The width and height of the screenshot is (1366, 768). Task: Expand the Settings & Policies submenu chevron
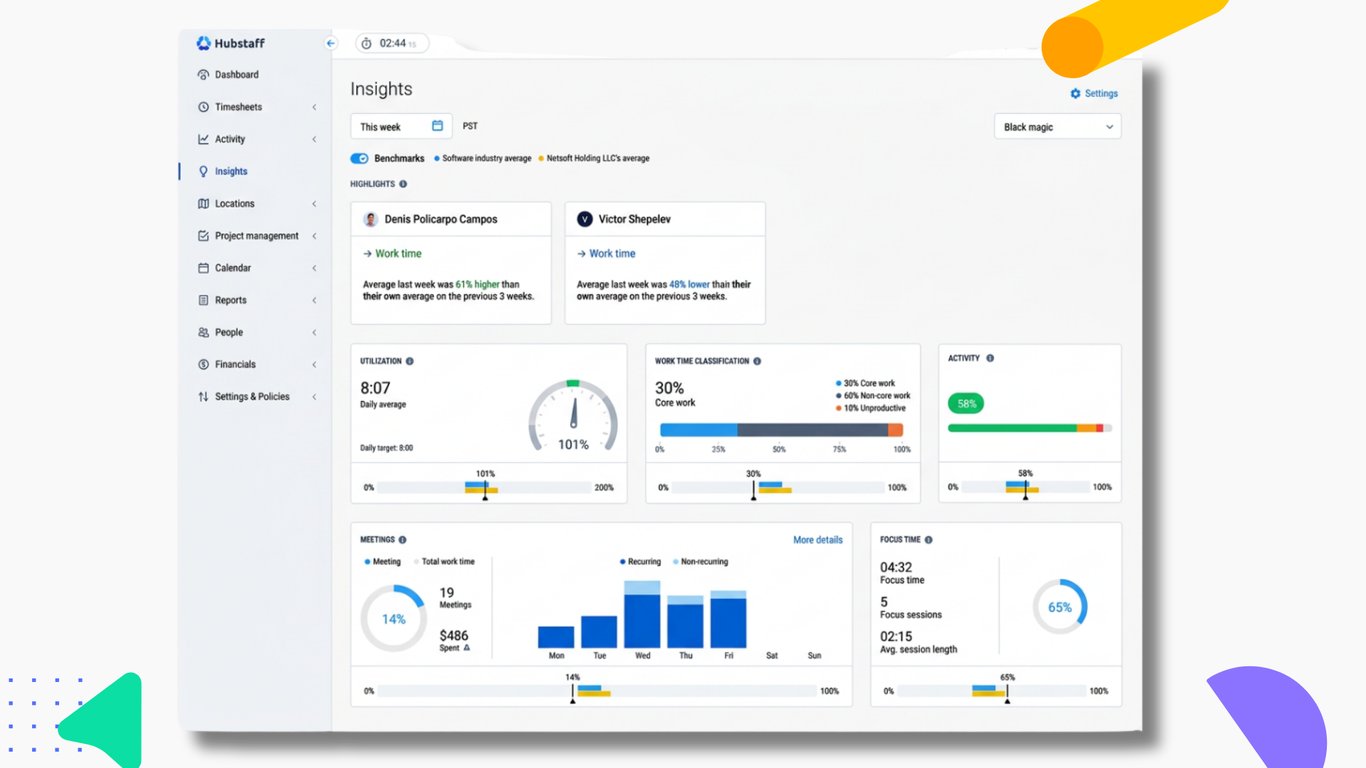[x=314, y=397]
